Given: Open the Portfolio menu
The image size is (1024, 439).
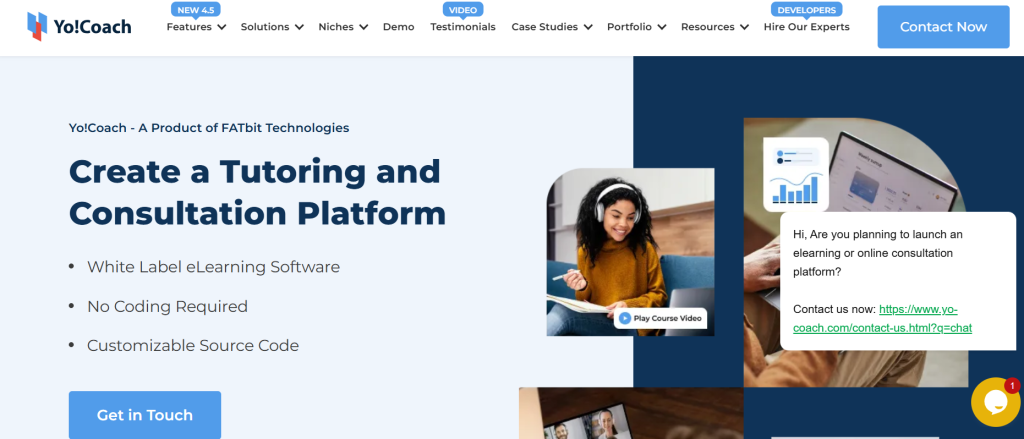Looking at the screenshot, I should (x=629, y=27).
